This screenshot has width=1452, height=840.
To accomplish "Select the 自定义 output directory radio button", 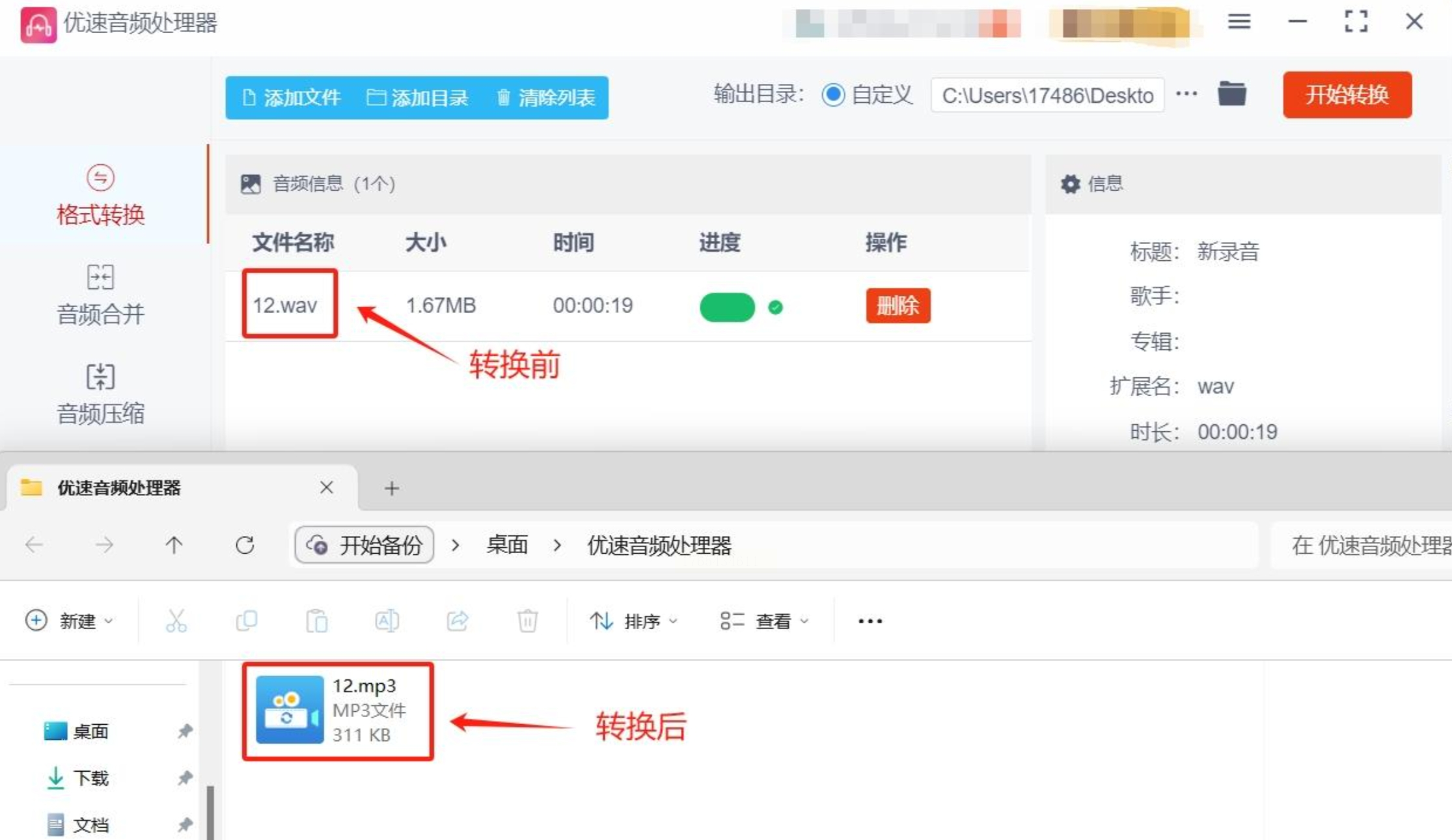I will 833,95.
